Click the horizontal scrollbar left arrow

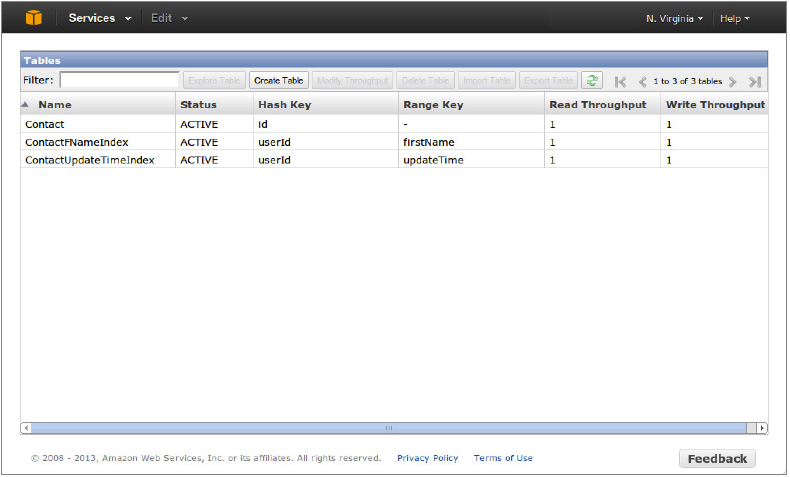pos(26,428)
